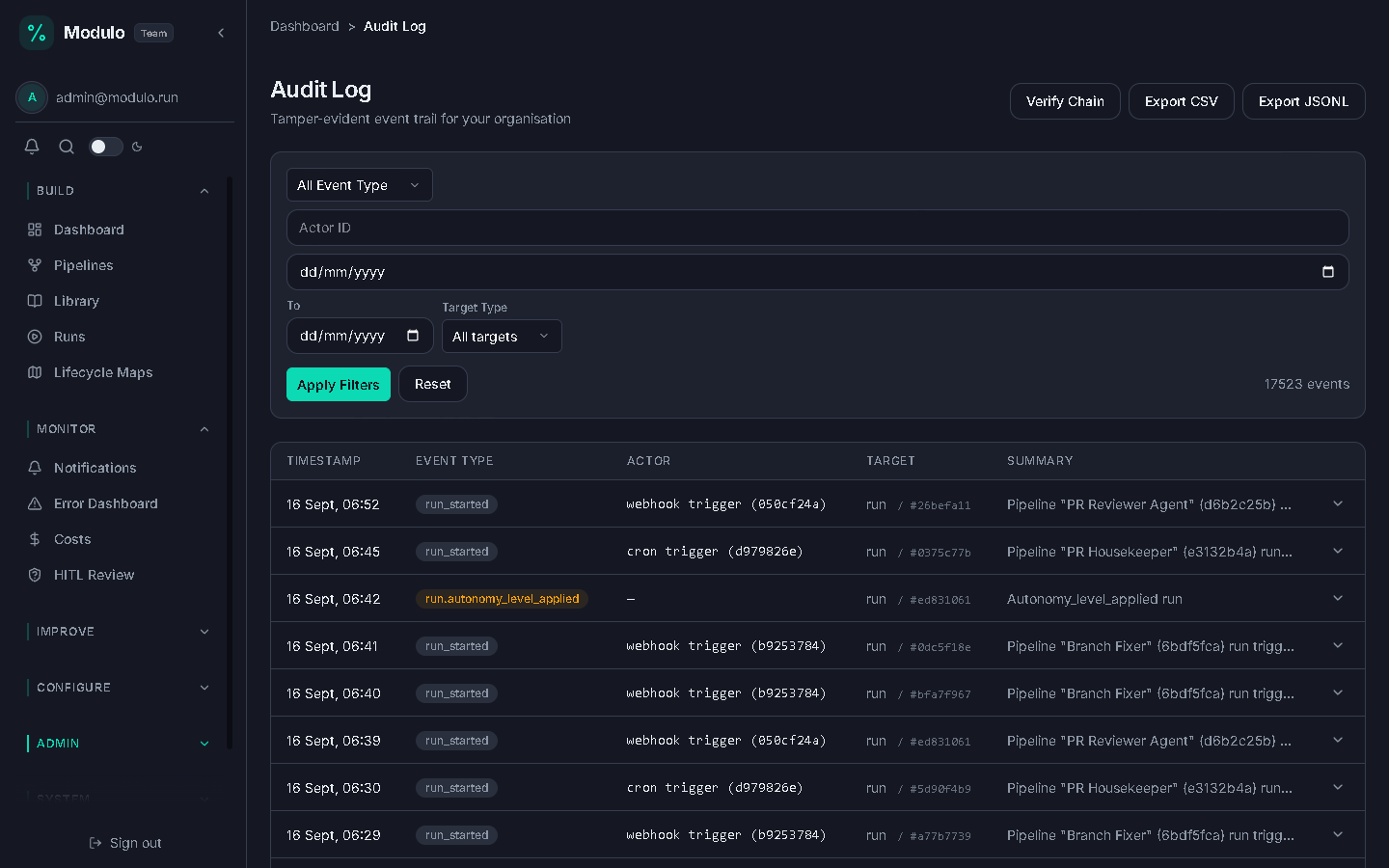Click the Costs dollar icon
This screenshot has width=1389, height=868.
pos(35,539)
